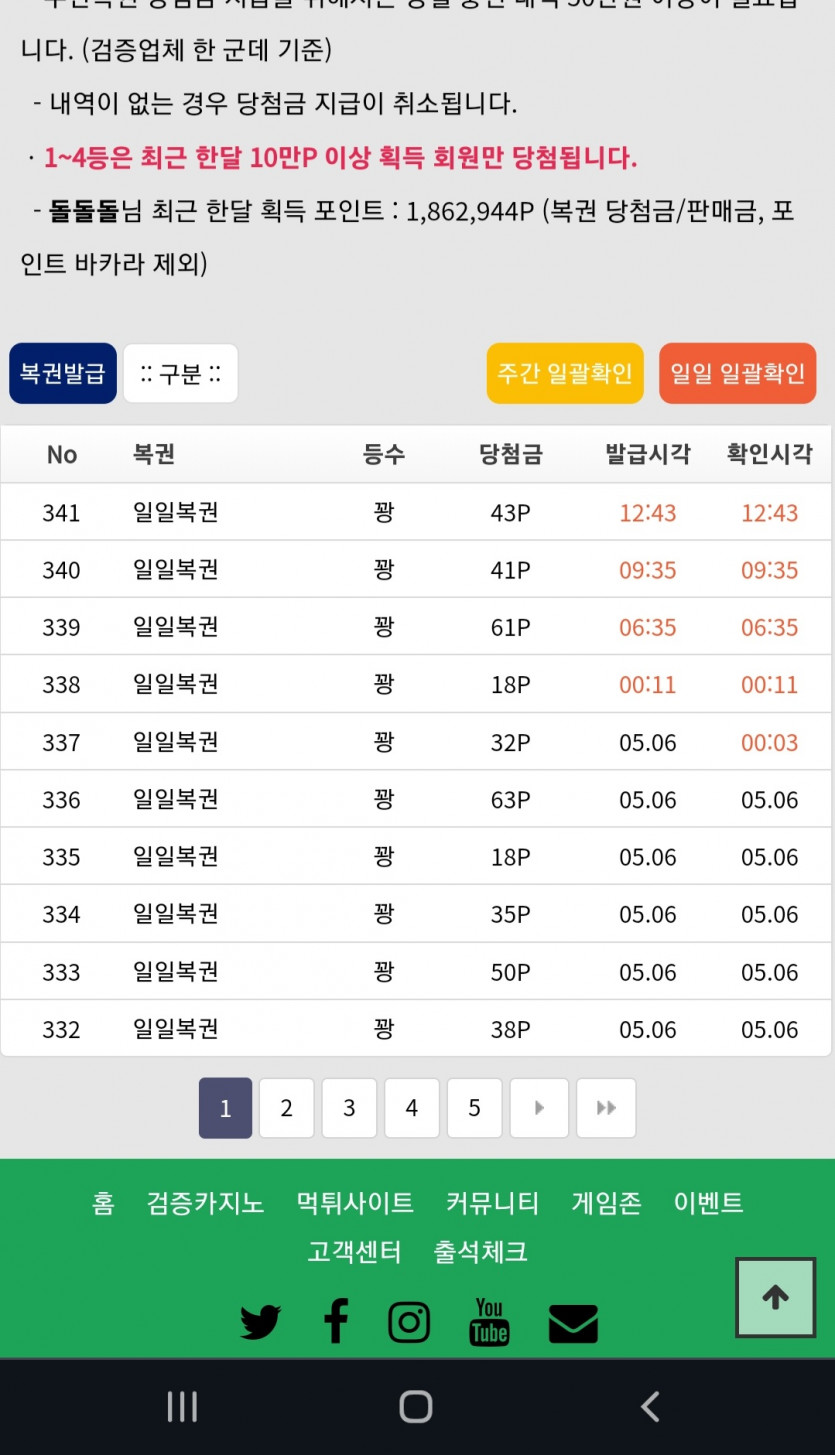Go to page 5 of results

474,1108
